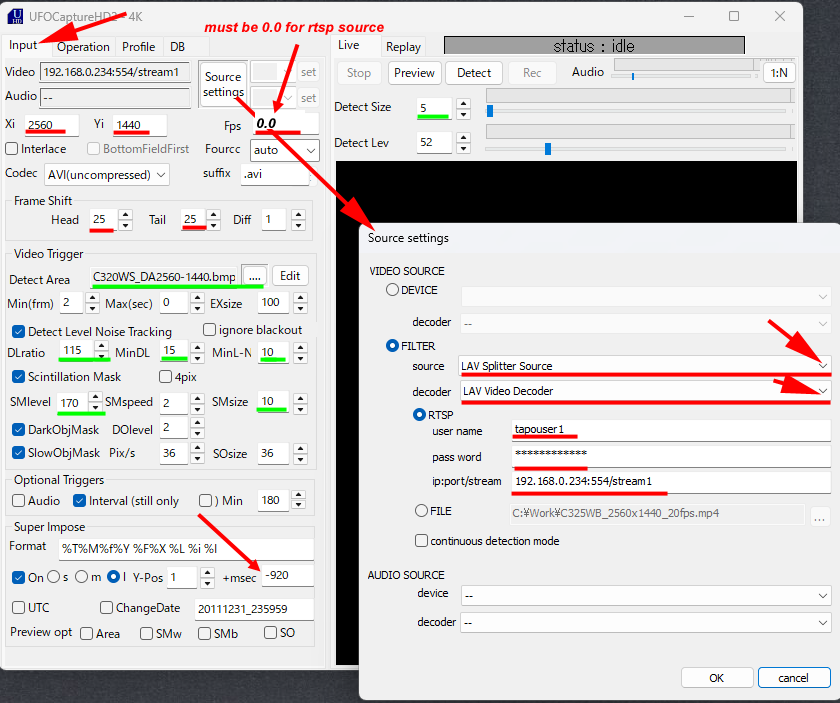Screen dimensions: 840x703
Task: Switch to the Replay tab
Action: (x=403, y=47)
